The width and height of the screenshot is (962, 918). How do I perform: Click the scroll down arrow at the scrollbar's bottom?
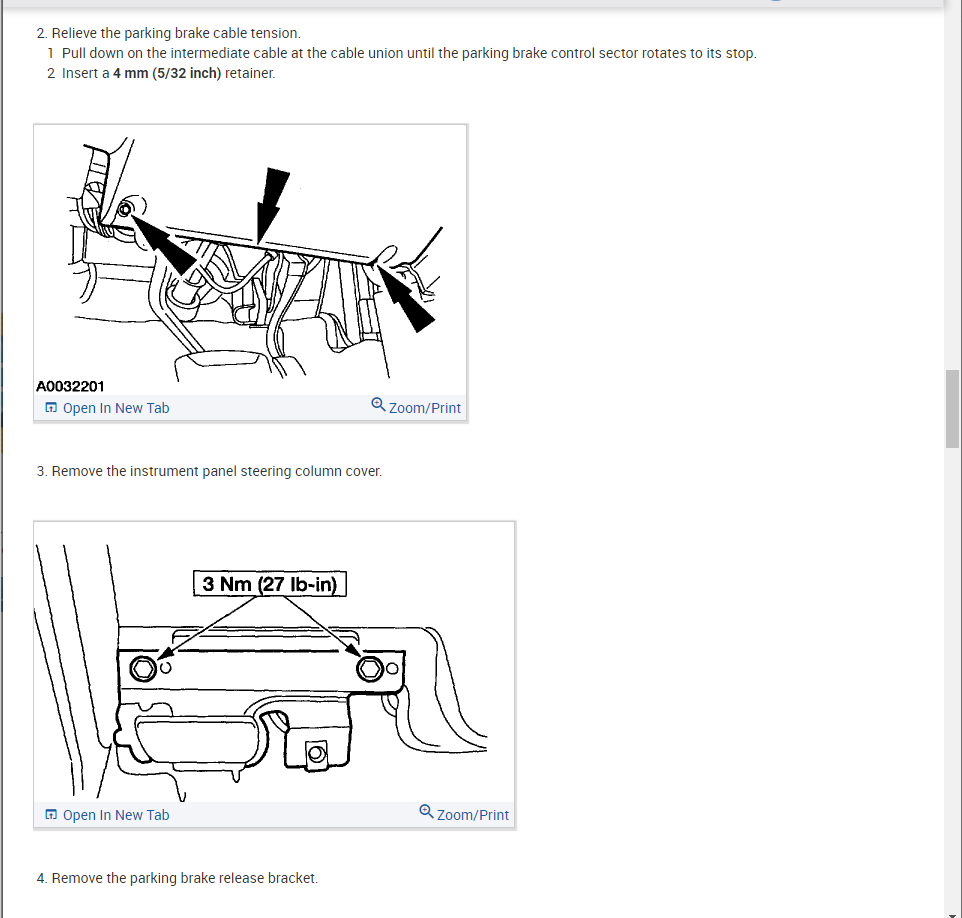click(952, 913)
